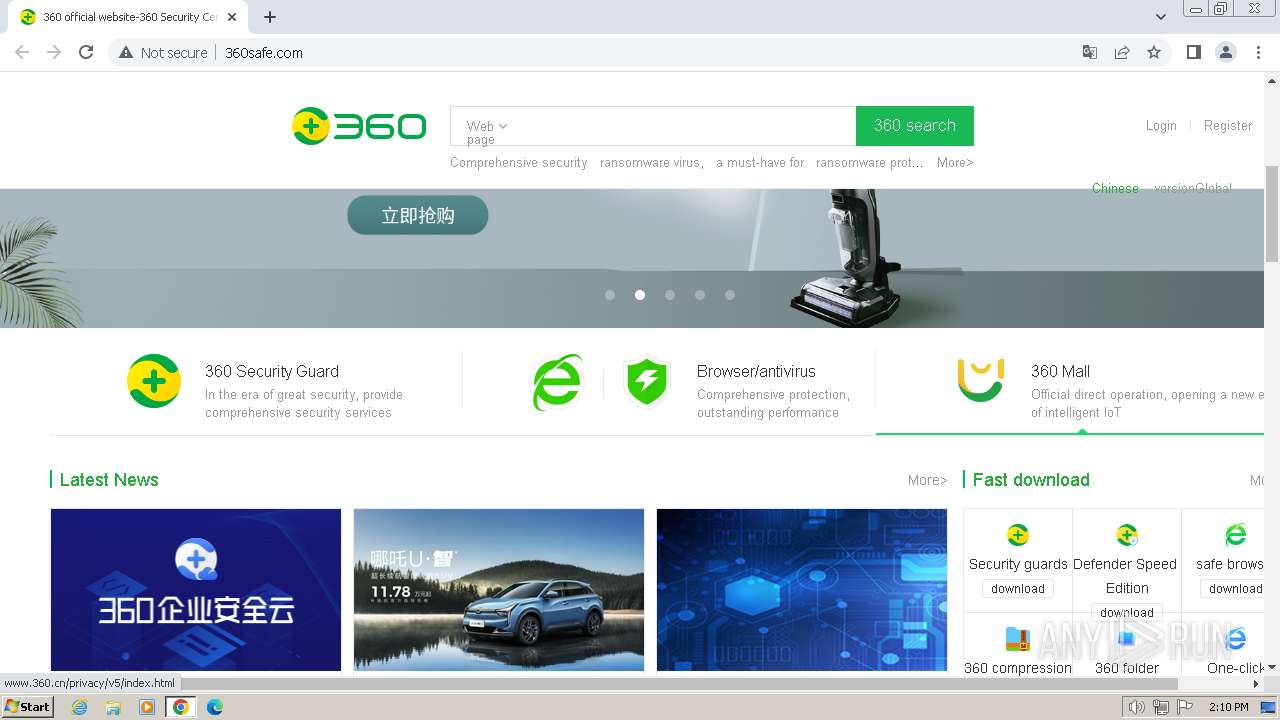Open the browser side panel icon

pos(1193,52)
